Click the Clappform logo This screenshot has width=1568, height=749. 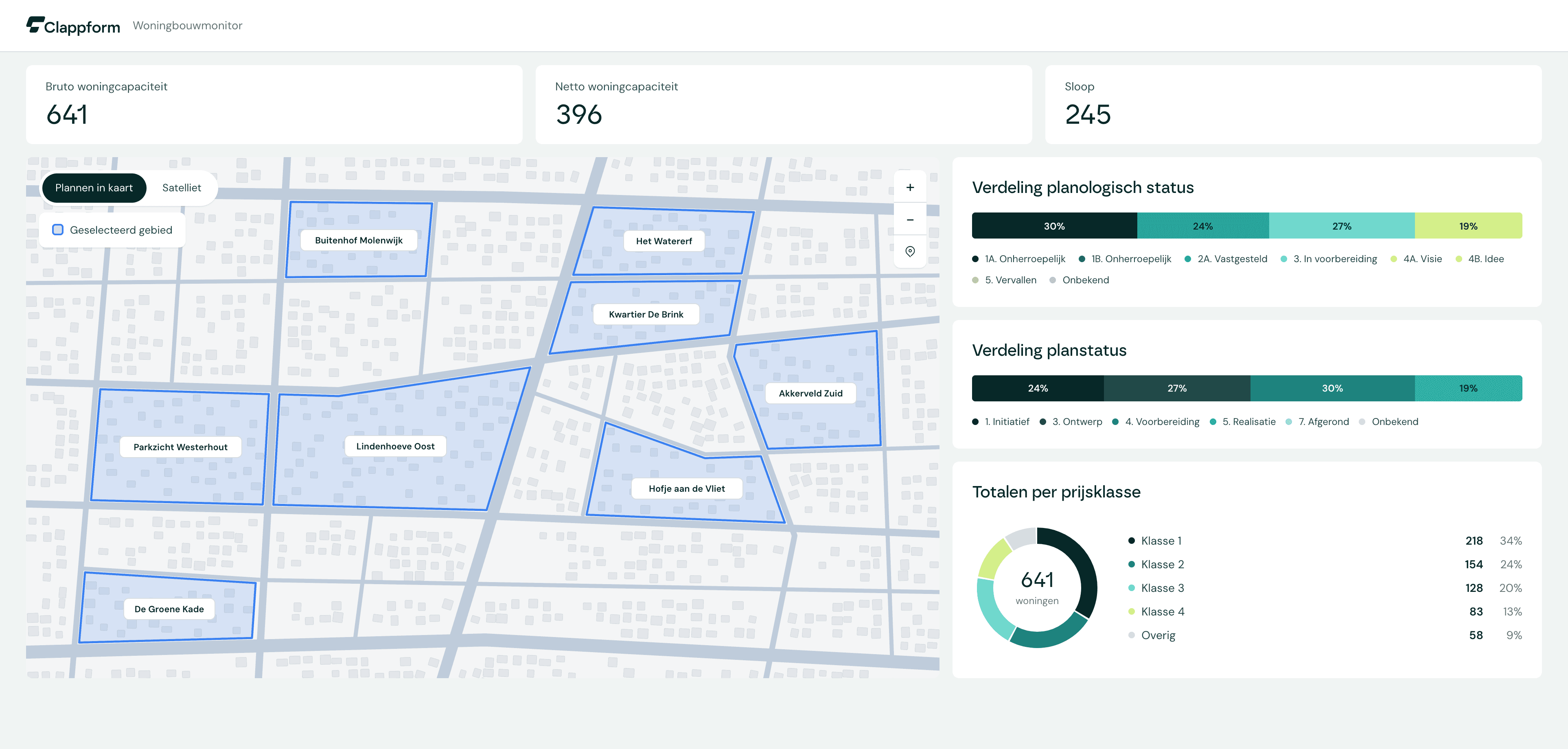click(73, 26)
